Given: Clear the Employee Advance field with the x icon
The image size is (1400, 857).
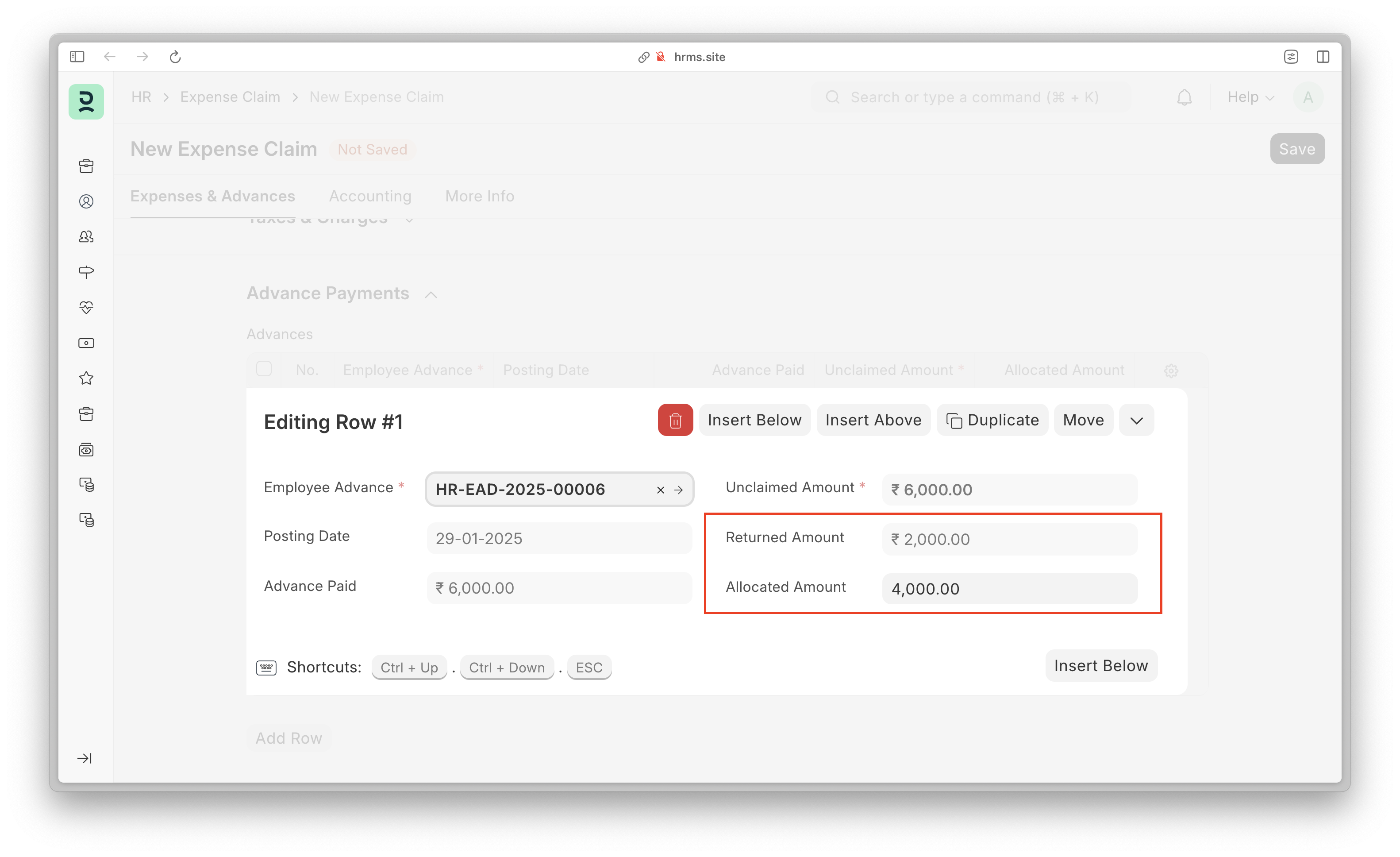Looking at the screenshot, I should 660,490.
